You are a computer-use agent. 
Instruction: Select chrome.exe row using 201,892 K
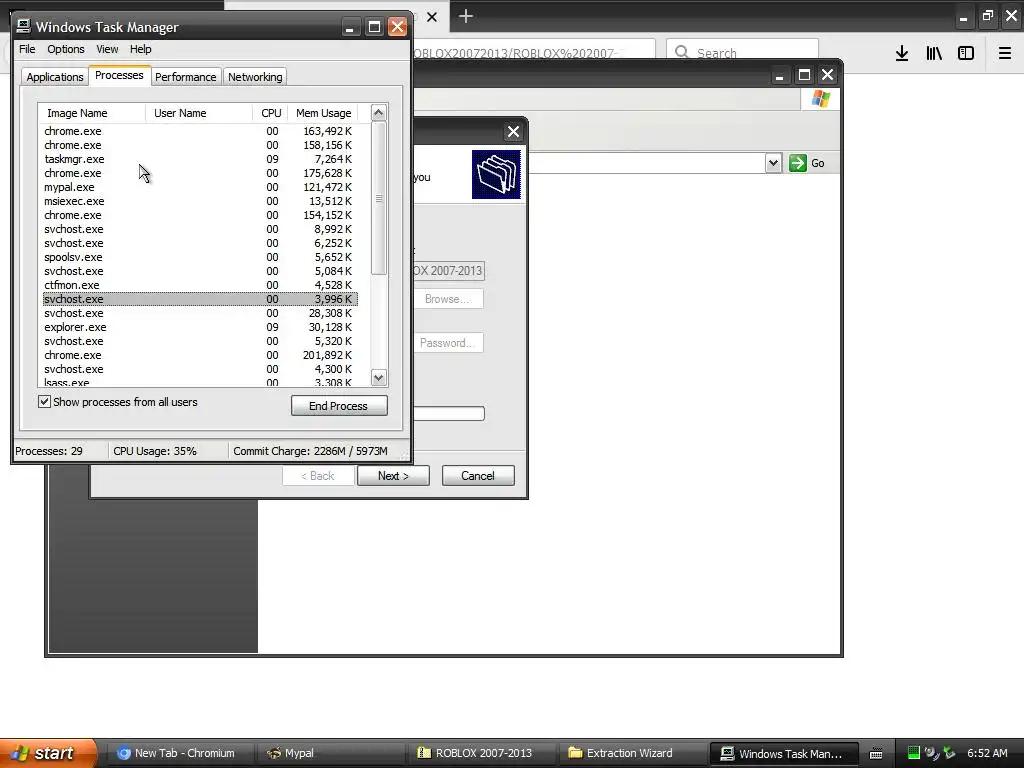point(200,355)
